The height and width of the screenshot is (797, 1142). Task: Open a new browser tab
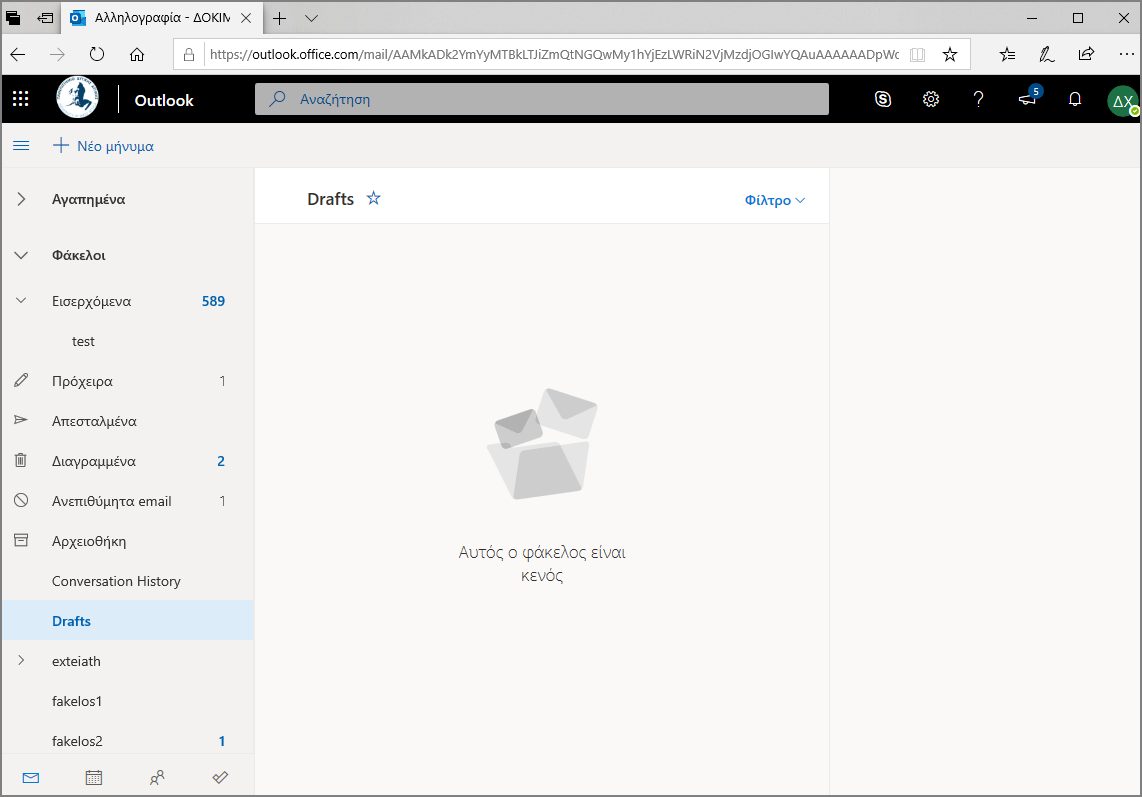280,18
